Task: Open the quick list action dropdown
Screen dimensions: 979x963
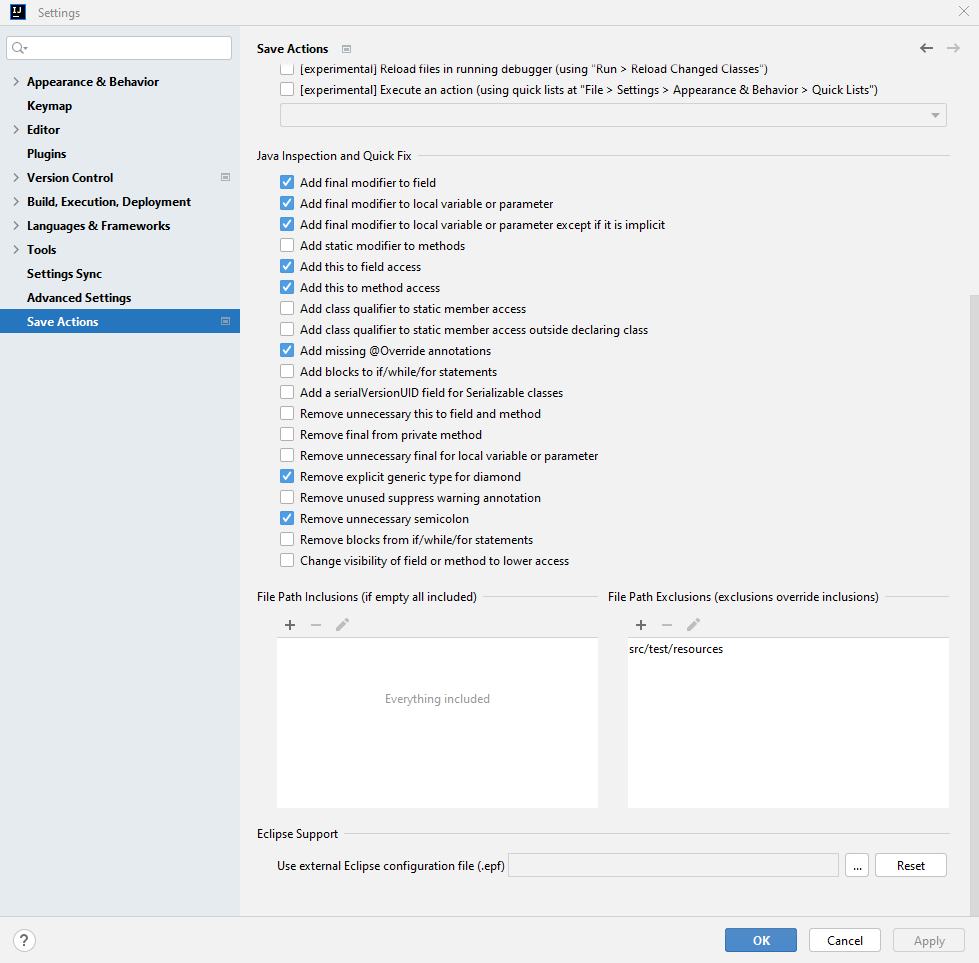Action: [613, 115]
